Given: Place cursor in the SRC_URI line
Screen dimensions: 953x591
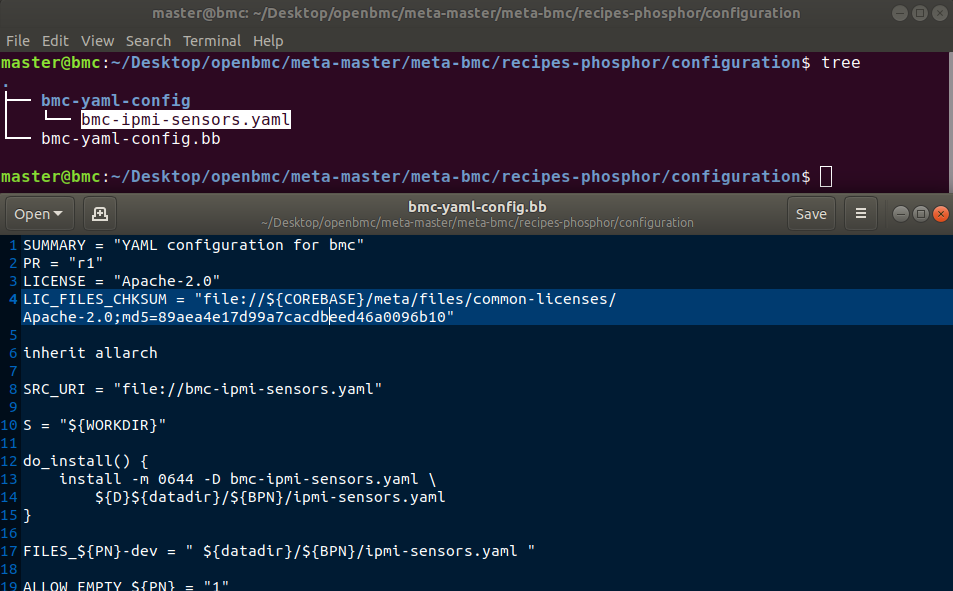Looking at the screenshot, I should [250, 388].
